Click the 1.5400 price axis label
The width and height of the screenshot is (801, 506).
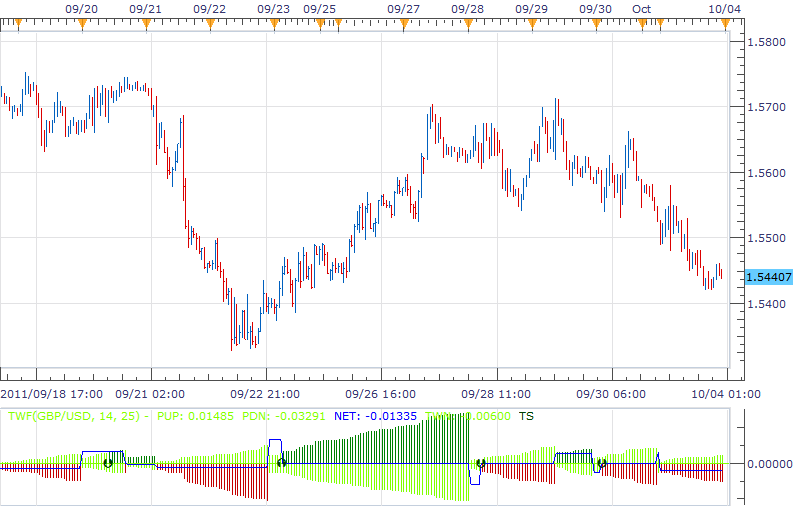click(766, 304)
